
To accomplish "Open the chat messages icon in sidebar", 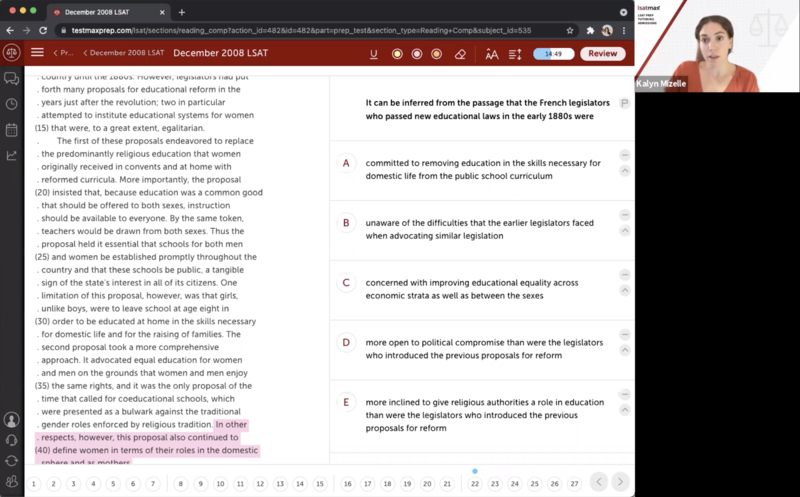I will point(12,78).
